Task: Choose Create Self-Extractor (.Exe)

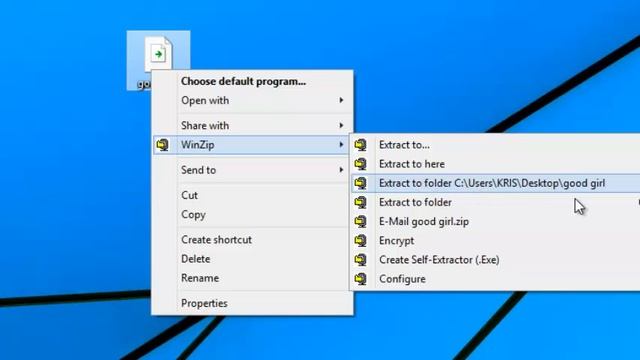Action: point(496,260)
